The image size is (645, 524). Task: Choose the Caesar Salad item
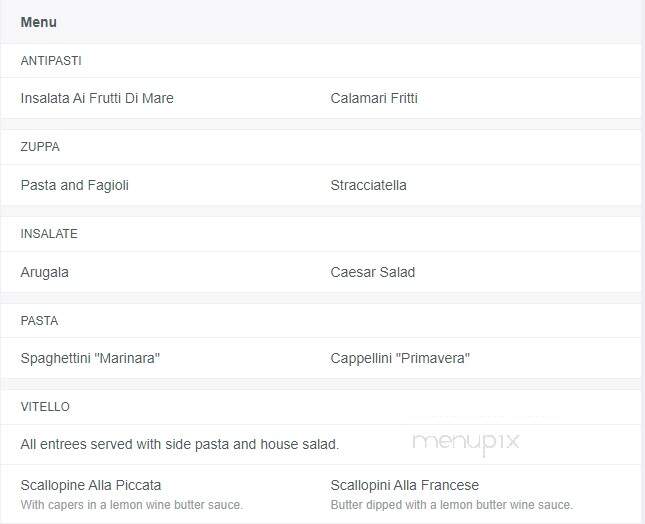click(373, 272)
